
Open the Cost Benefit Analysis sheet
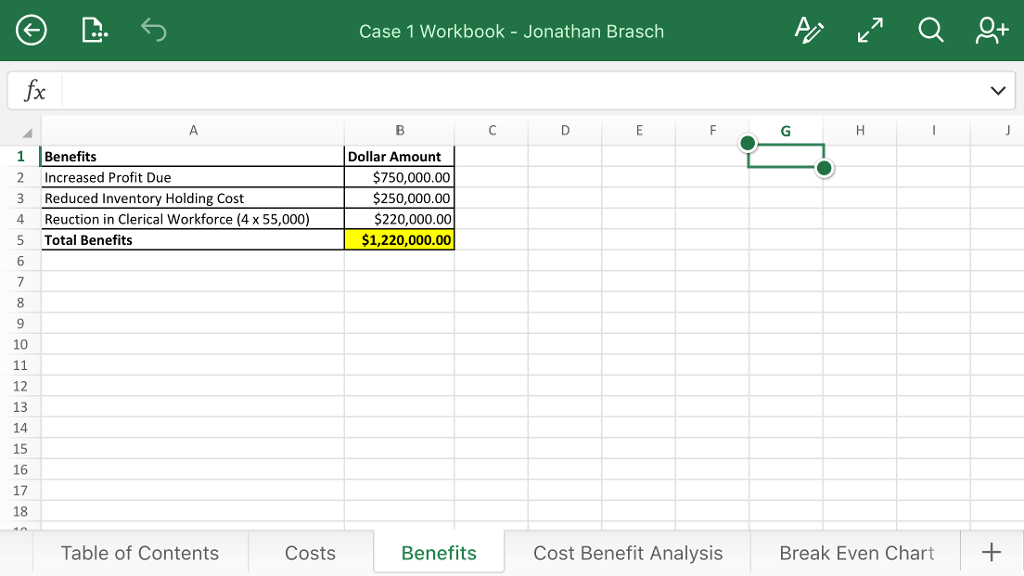[628, 552]
